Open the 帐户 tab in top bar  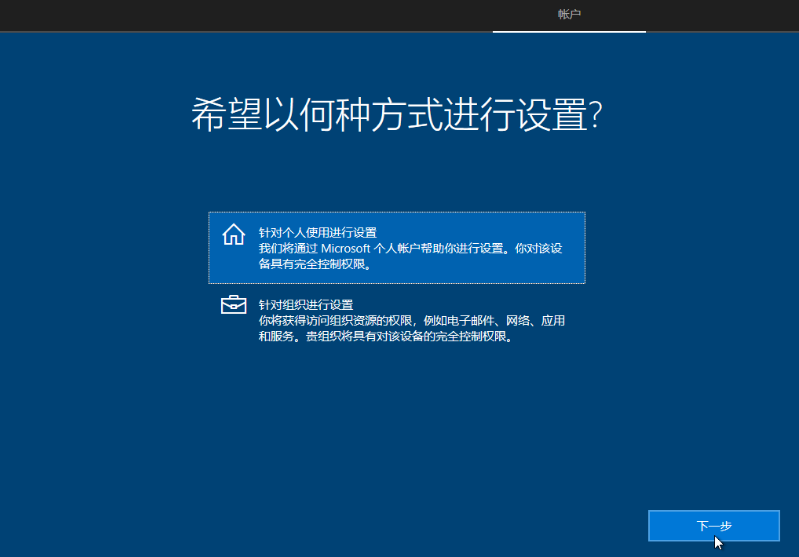[x=569, y=14]
